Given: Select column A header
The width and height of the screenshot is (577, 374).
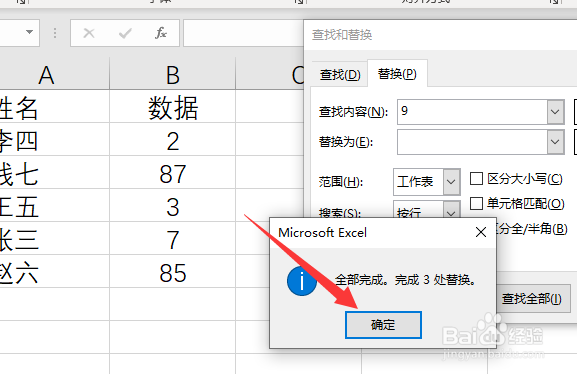Looking at the screenshot, I should tap(54, 75).
